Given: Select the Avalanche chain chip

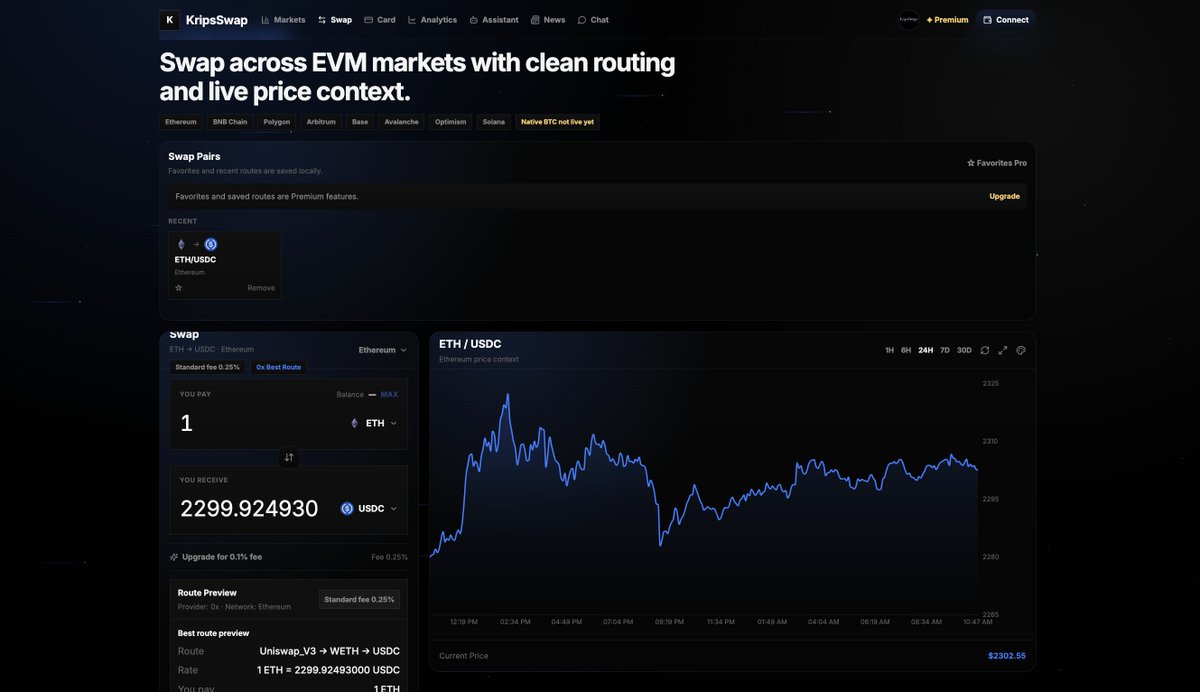Looking at the screenshot, I should 401,122.
